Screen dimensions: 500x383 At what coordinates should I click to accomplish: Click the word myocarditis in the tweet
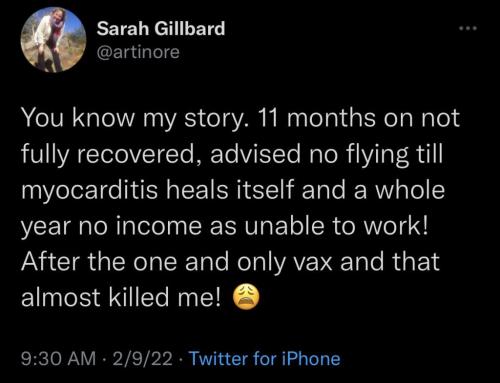(x=90, y=191)
